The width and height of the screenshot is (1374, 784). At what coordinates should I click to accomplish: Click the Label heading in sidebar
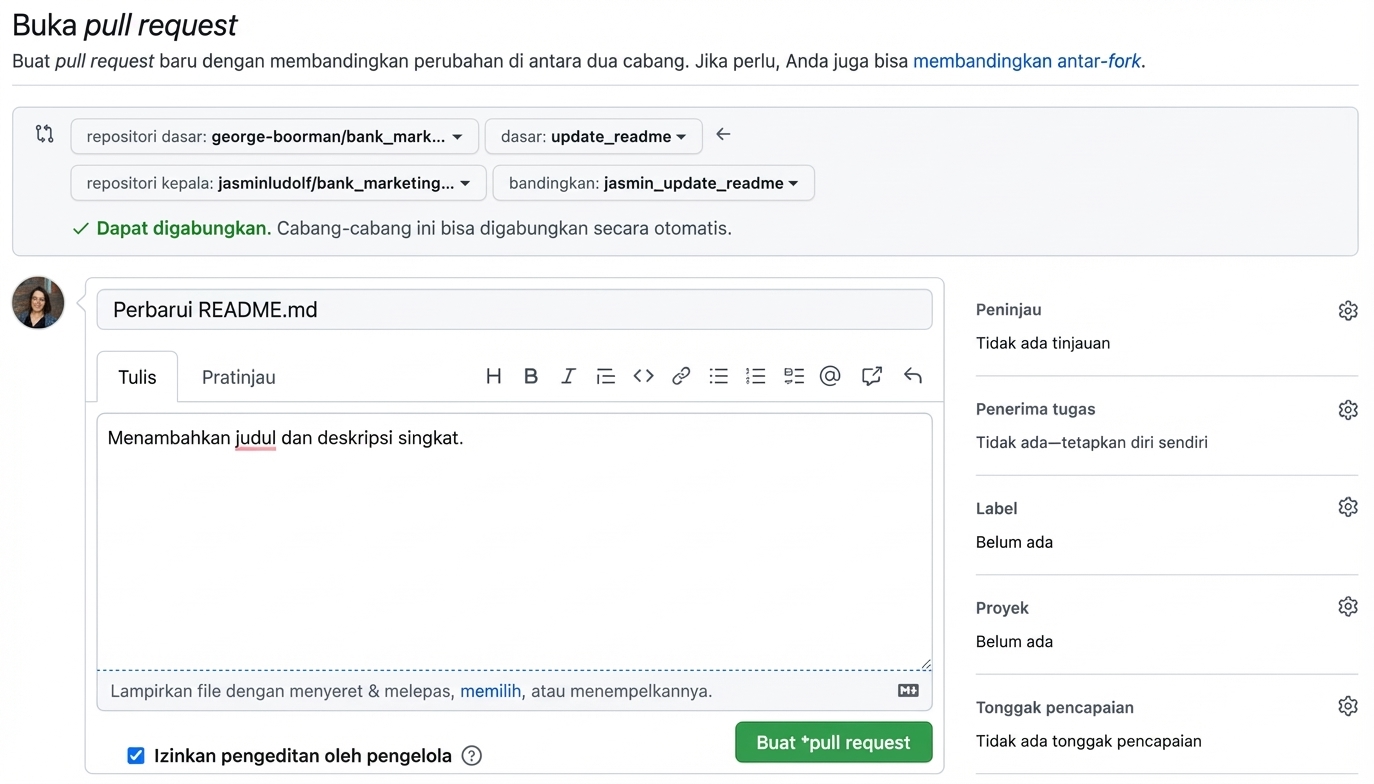point(997,509)
